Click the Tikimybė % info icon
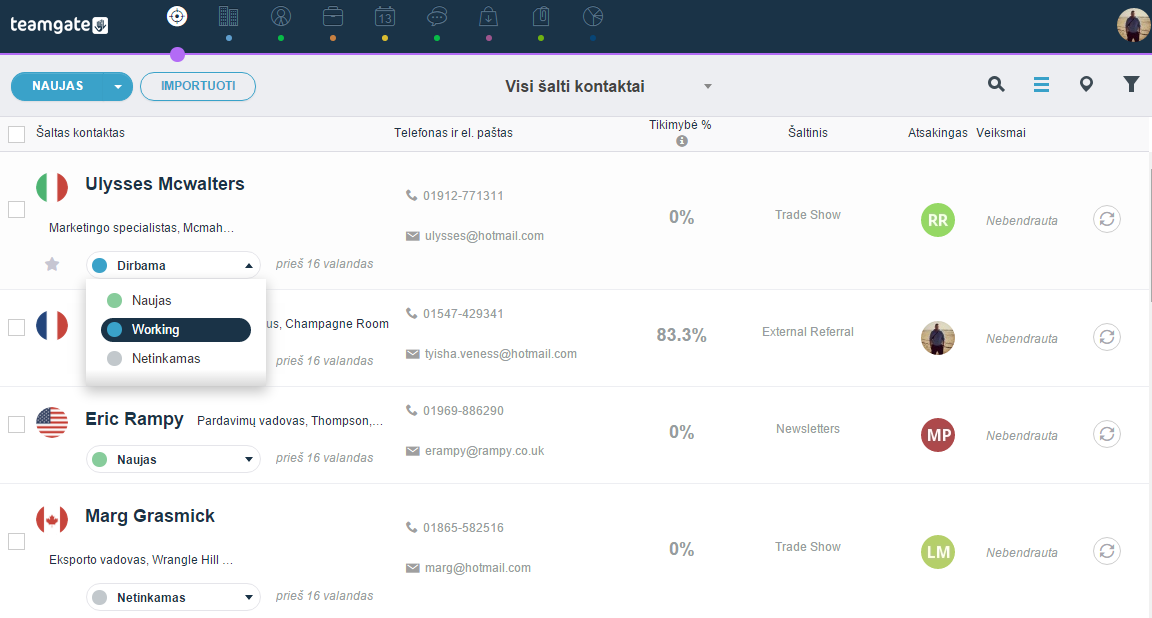The height and width of the screenshot is (618, 1152). click(682, 141)
